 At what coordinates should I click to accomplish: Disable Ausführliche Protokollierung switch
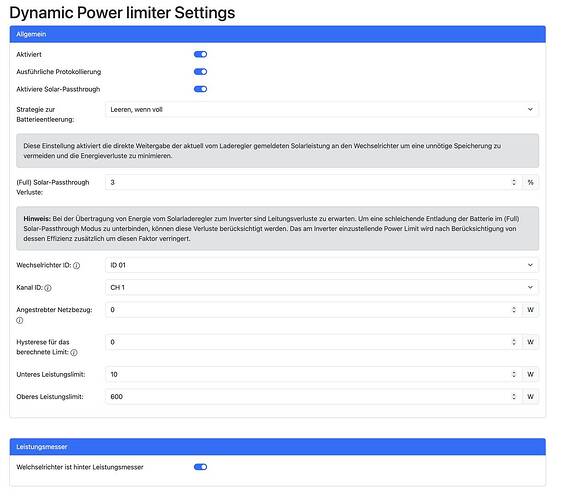pos(200,72)
